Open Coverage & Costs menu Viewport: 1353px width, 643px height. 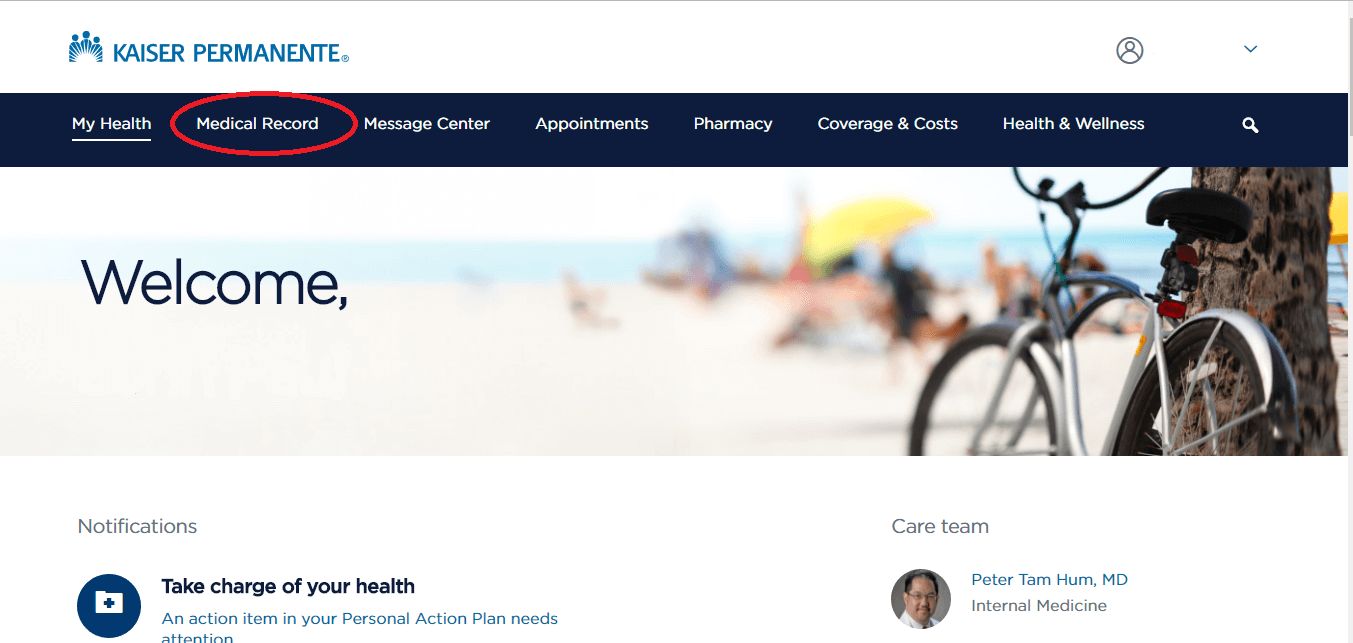tap(888, 124)
